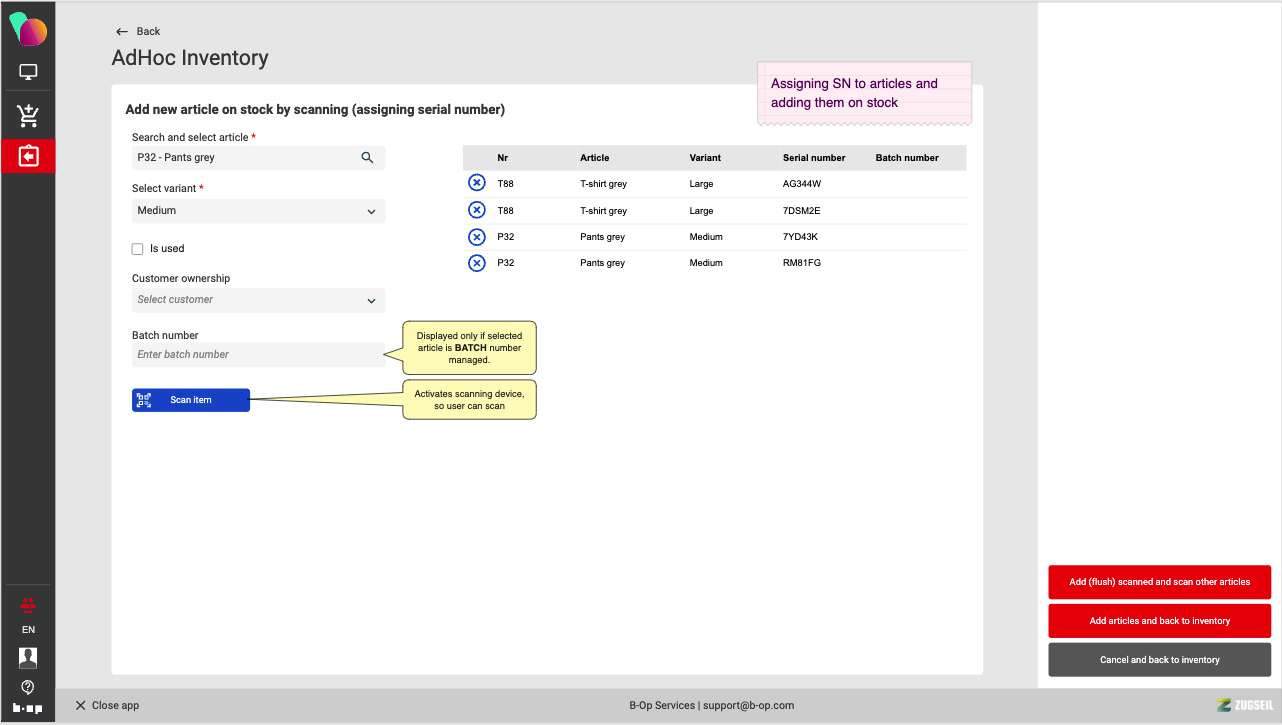
Task: Remove the row with serial 7DSM2E
Action: point(477,210)
